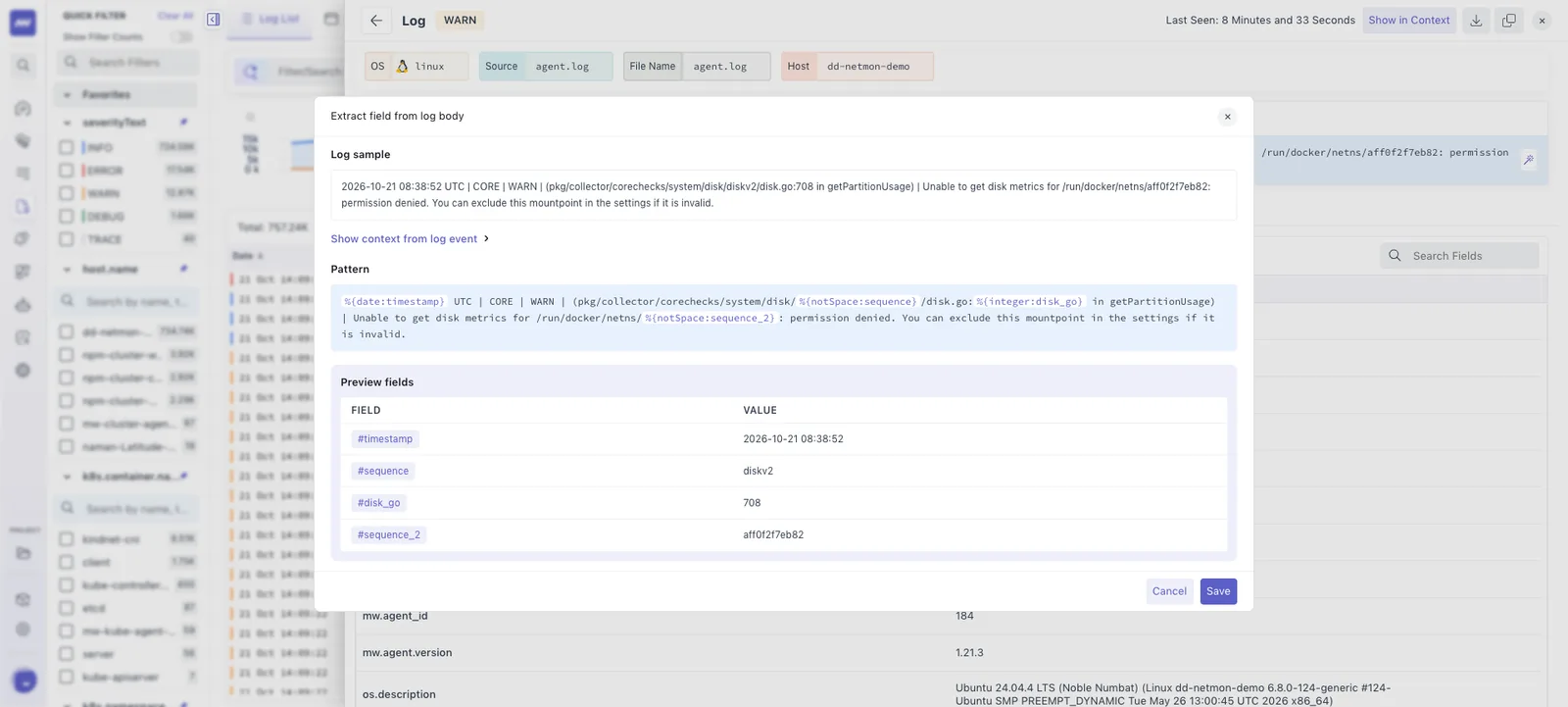Go back using the arrow beside Log

click(376, 21)
